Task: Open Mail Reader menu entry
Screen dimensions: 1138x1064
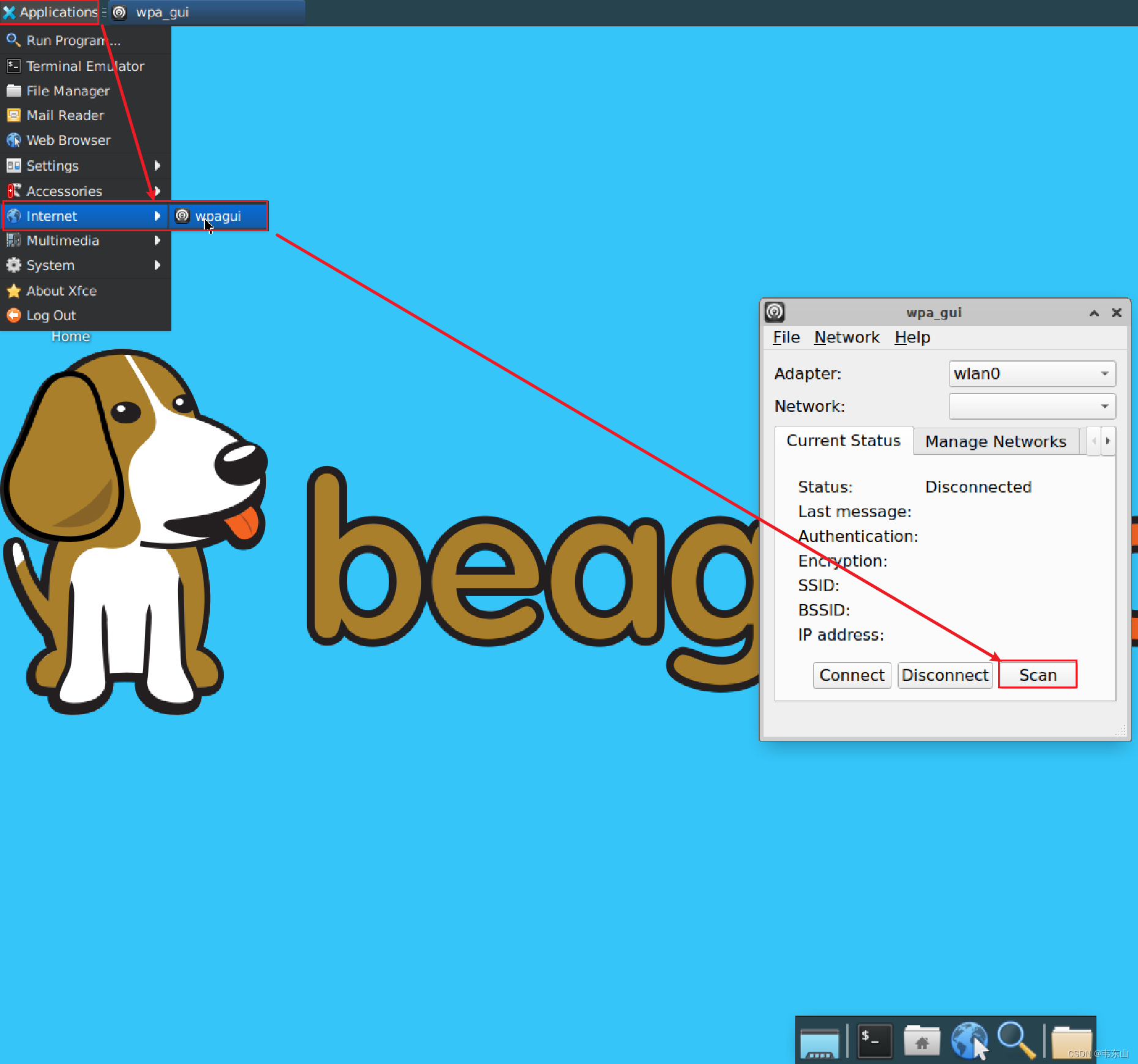Action: pyautogui.click(x=86, y=115)
